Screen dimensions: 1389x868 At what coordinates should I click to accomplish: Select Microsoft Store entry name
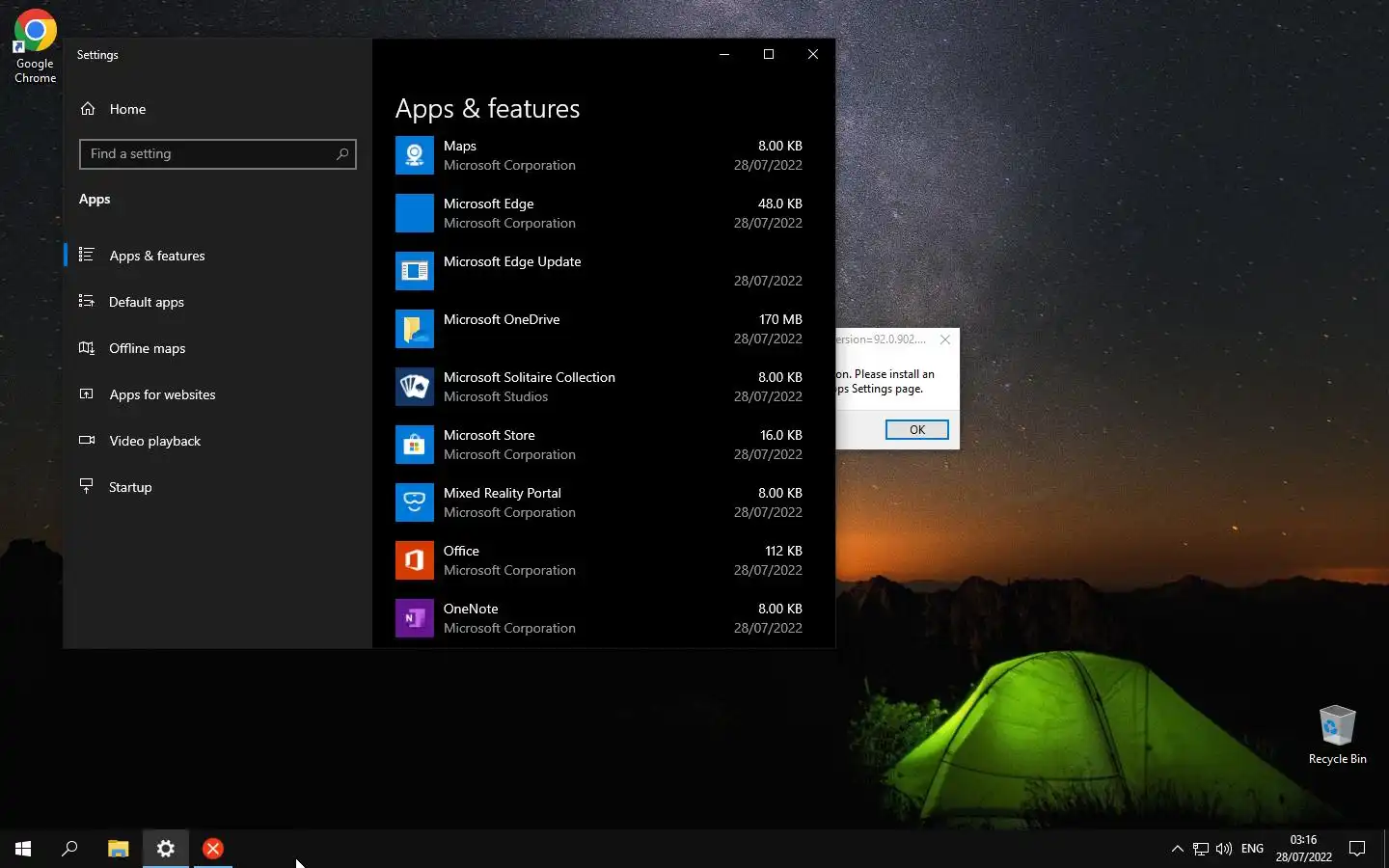tap(489, 435)
